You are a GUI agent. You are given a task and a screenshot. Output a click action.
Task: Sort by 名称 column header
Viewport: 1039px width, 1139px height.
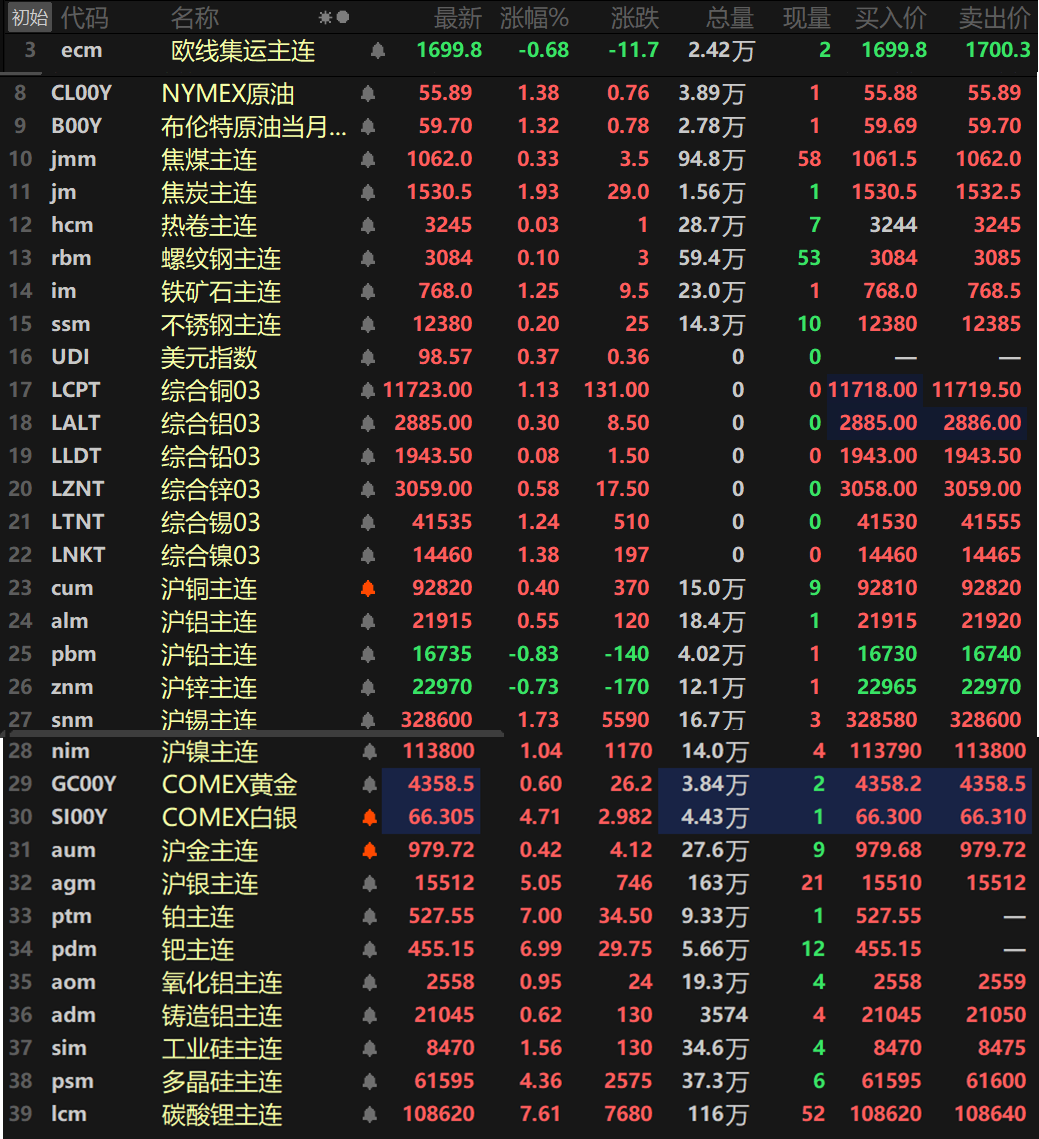pyautogui.click(x=195, y=17)
